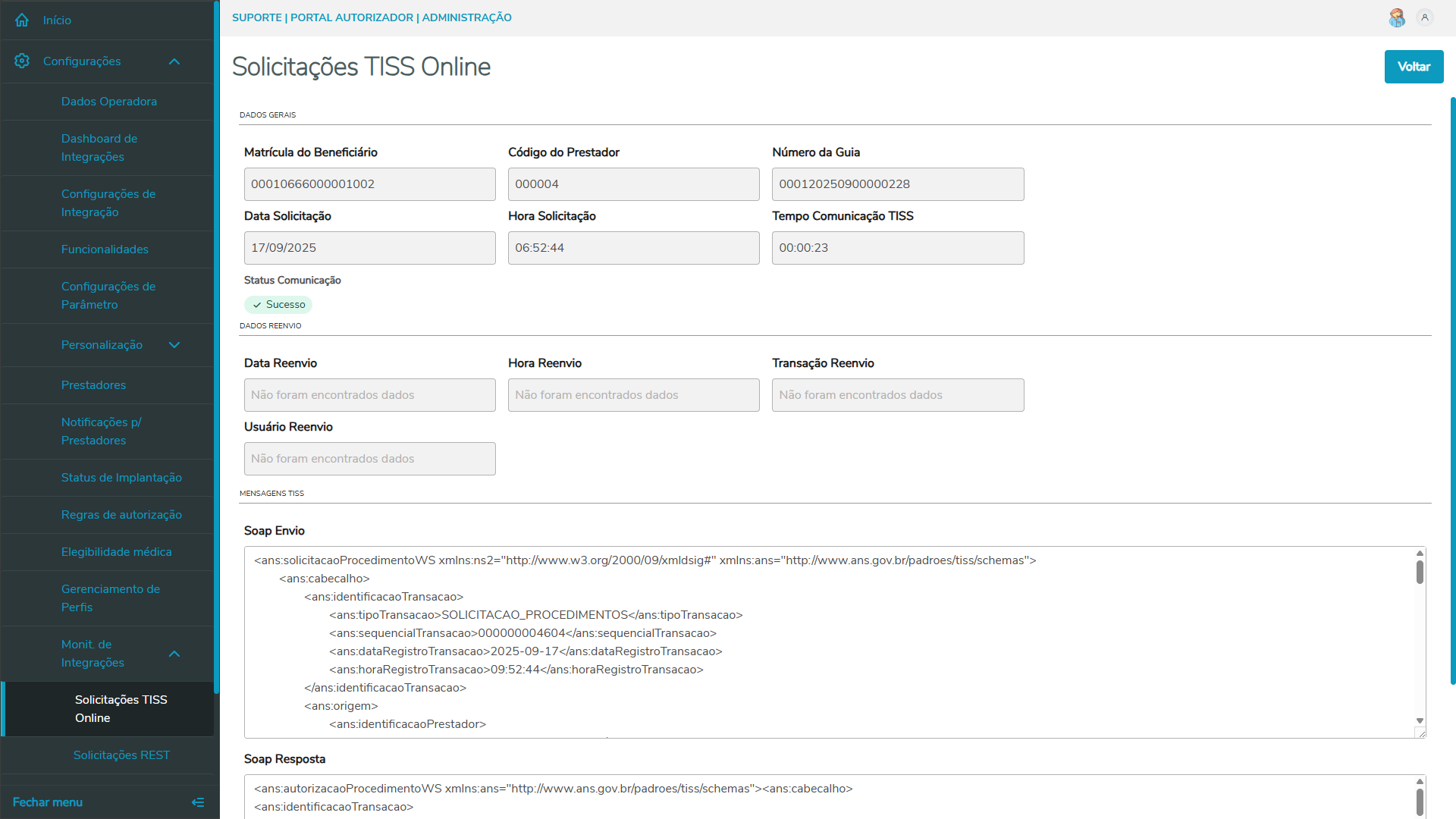This screenshot has width=1456, height=819.
Task: Click the collapse menu arrow icon
Action: [x=198, y=802]
